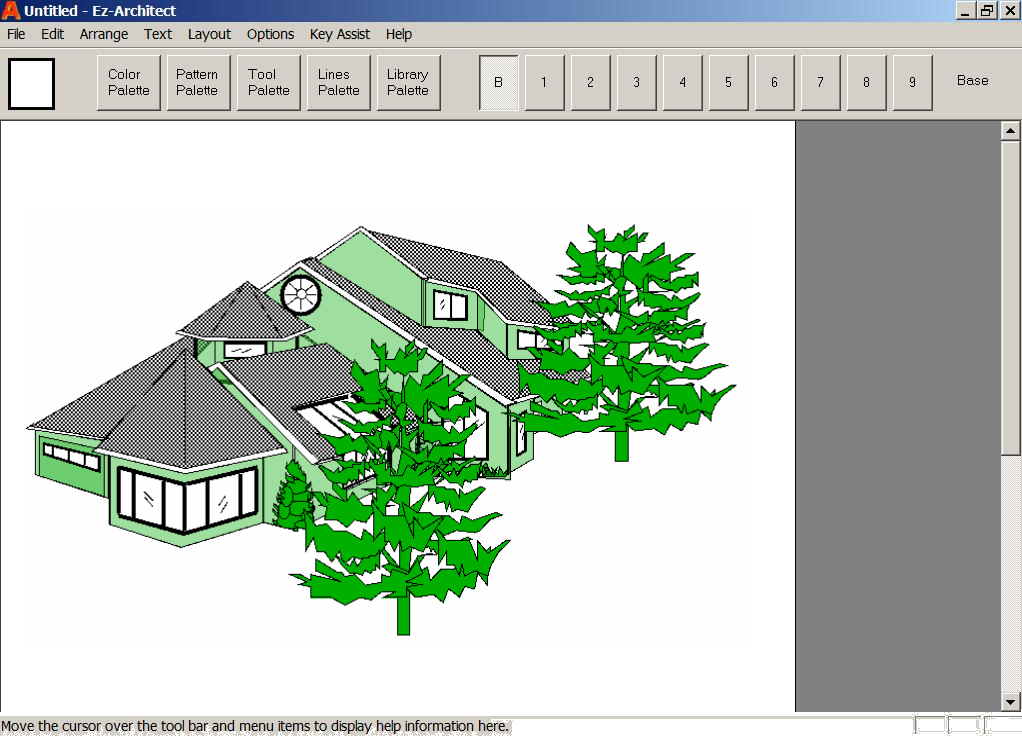The image size is (1022, 737).
Task: Click the vertical scrollbar up arrow
Action: tap(1009, 131)
